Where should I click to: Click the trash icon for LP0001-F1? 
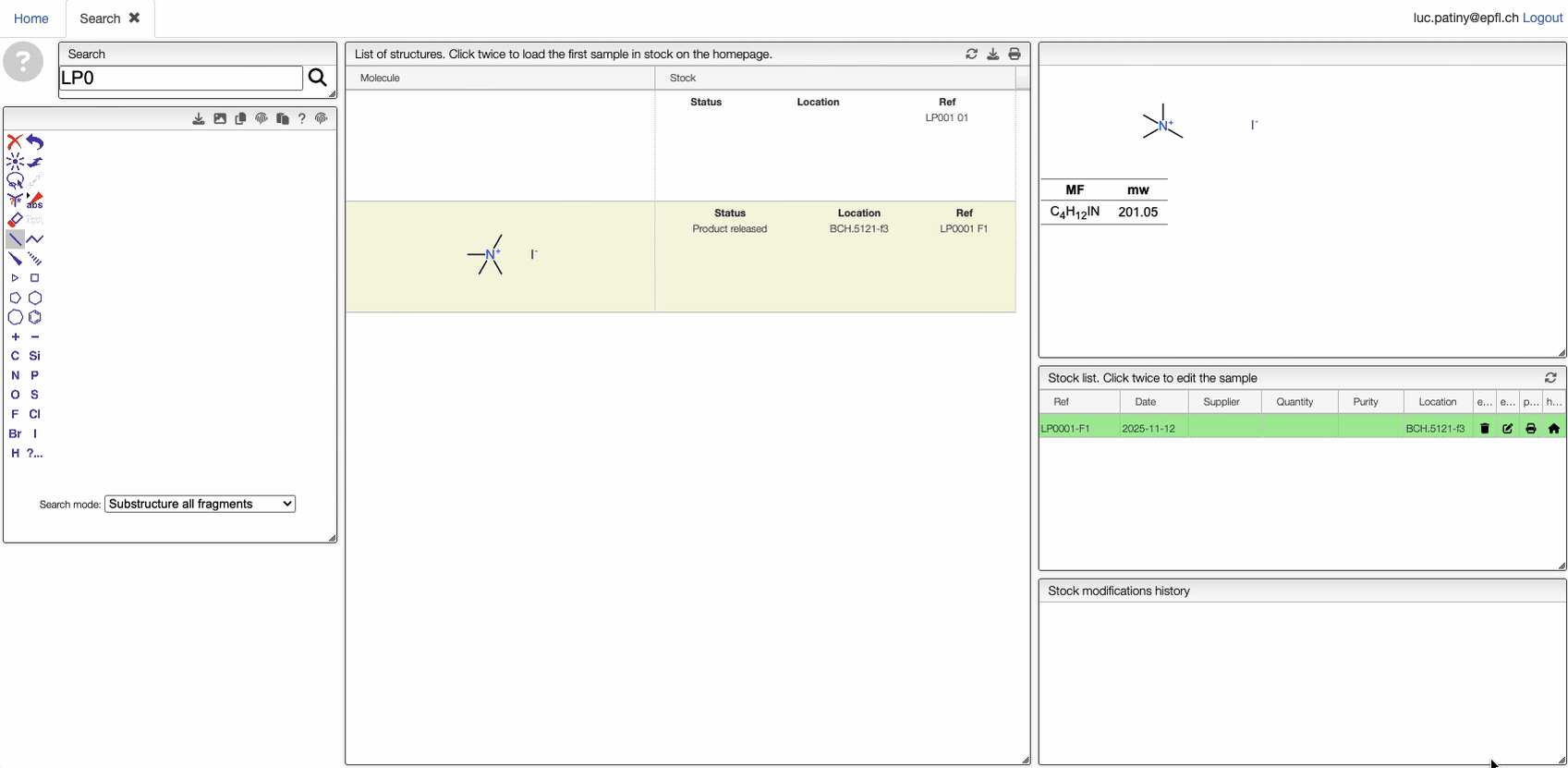pos(1485,428)
